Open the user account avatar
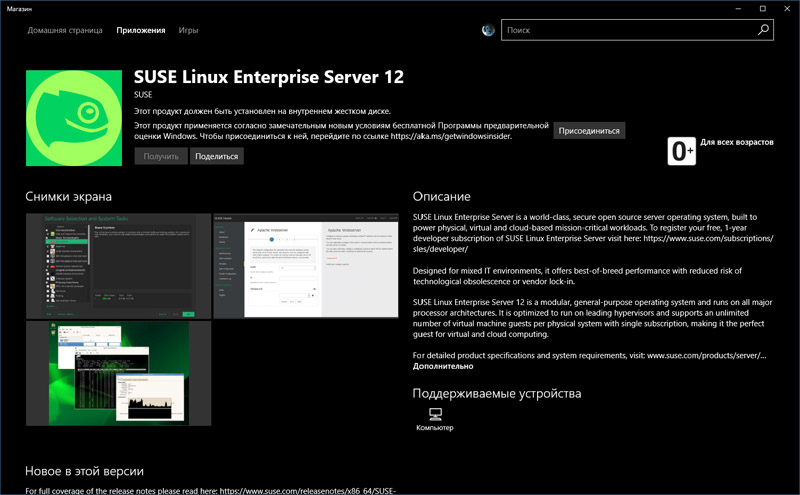This screenshot has width=800, height=495. tap(488, 30)
